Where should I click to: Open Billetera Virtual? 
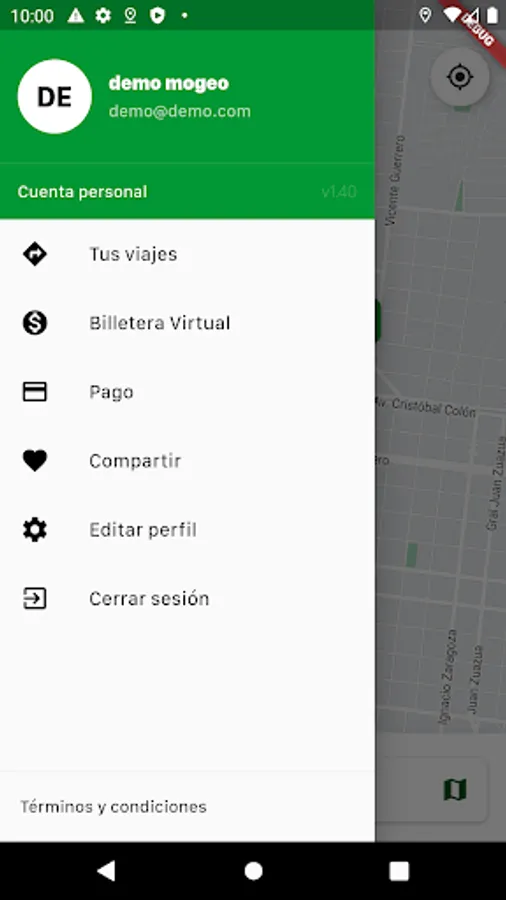tap(188, 323)
